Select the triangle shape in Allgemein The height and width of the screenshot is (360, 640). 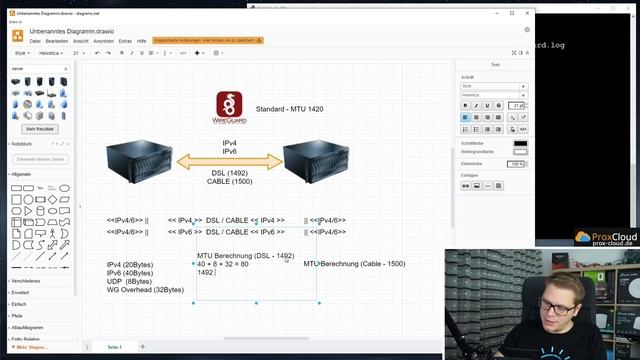(28, 211)
